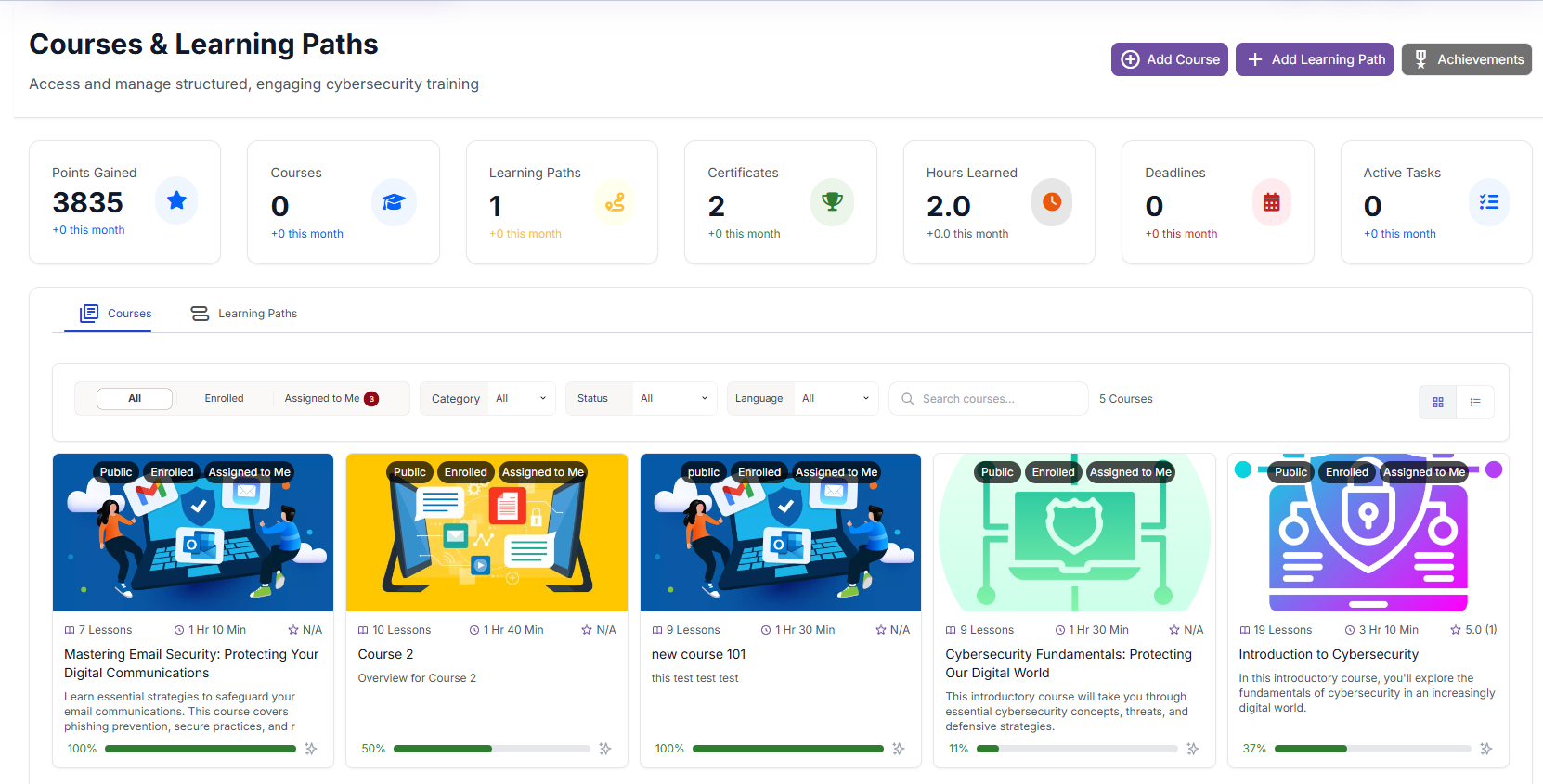
Task: Open the Learning Paths tab
Action: point(243,314)
